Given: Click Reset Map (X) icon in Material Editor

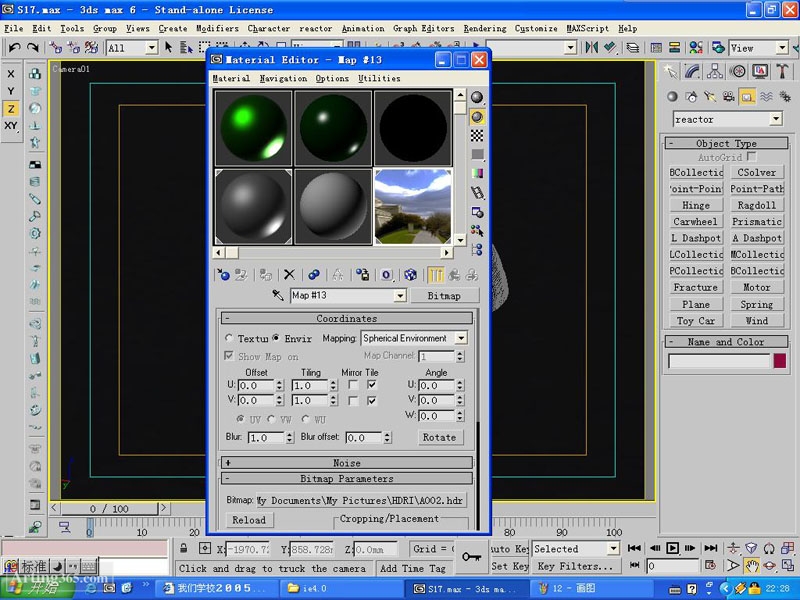Looking at the screenshot, I should pyautogui.click(x=289, y=275).
